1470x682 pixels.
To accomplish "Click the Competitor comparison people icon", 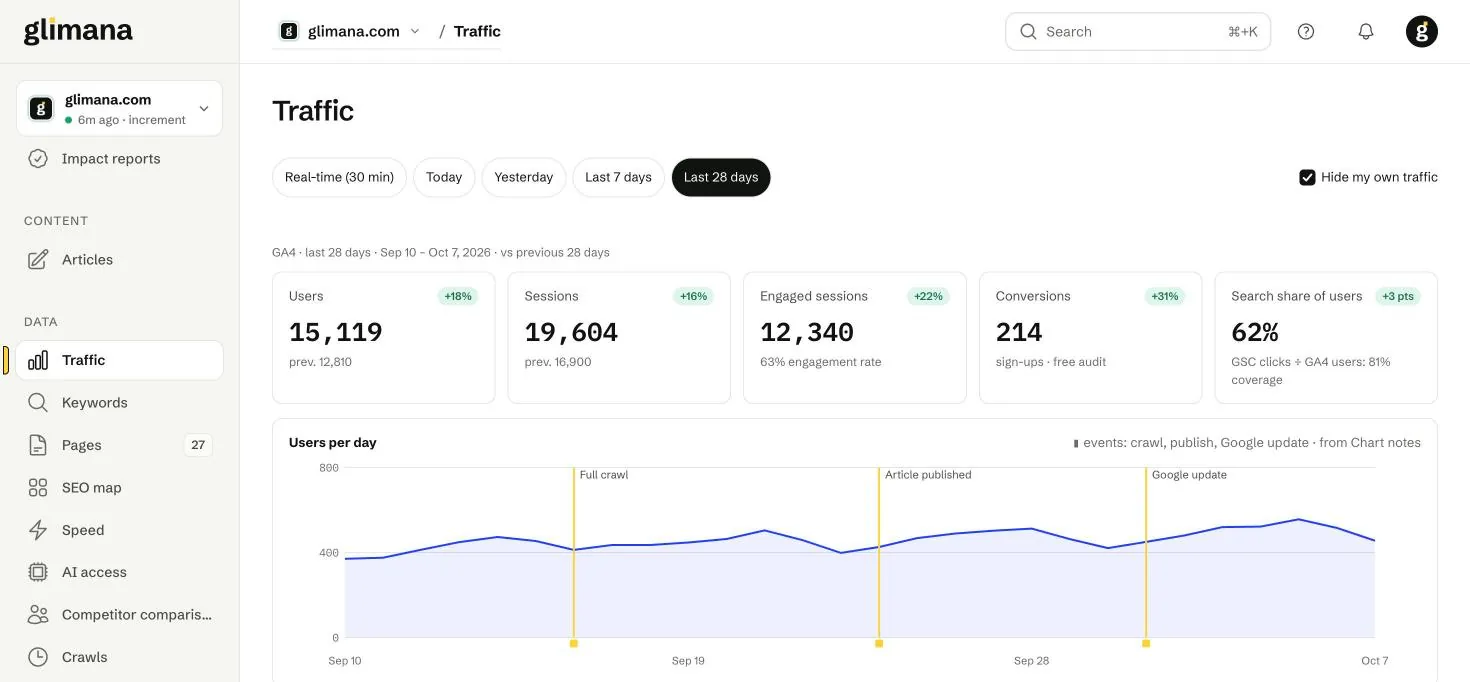I will click(x=38, y=615).
